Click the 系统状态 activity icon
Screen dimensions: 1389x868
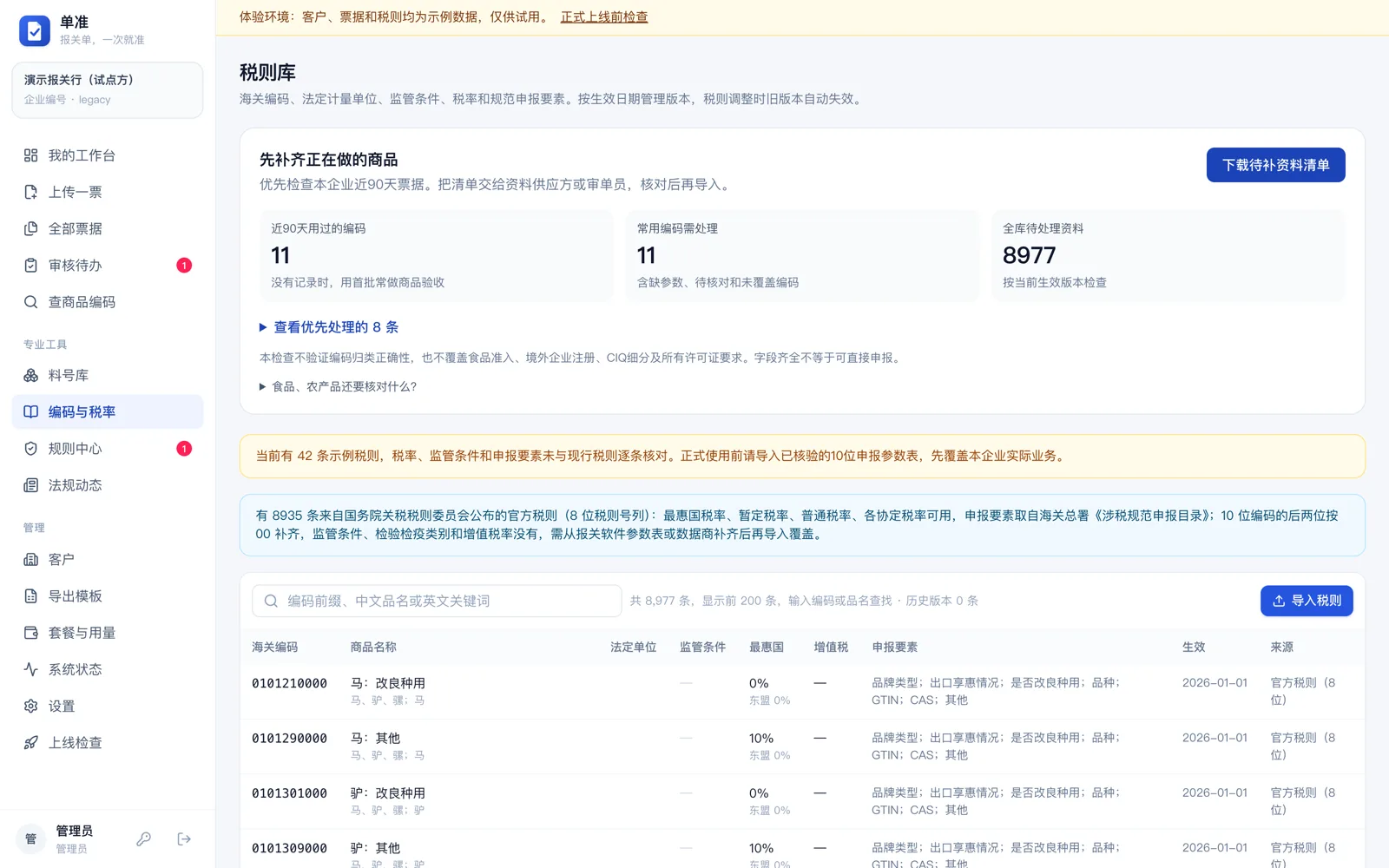point(31,669)
